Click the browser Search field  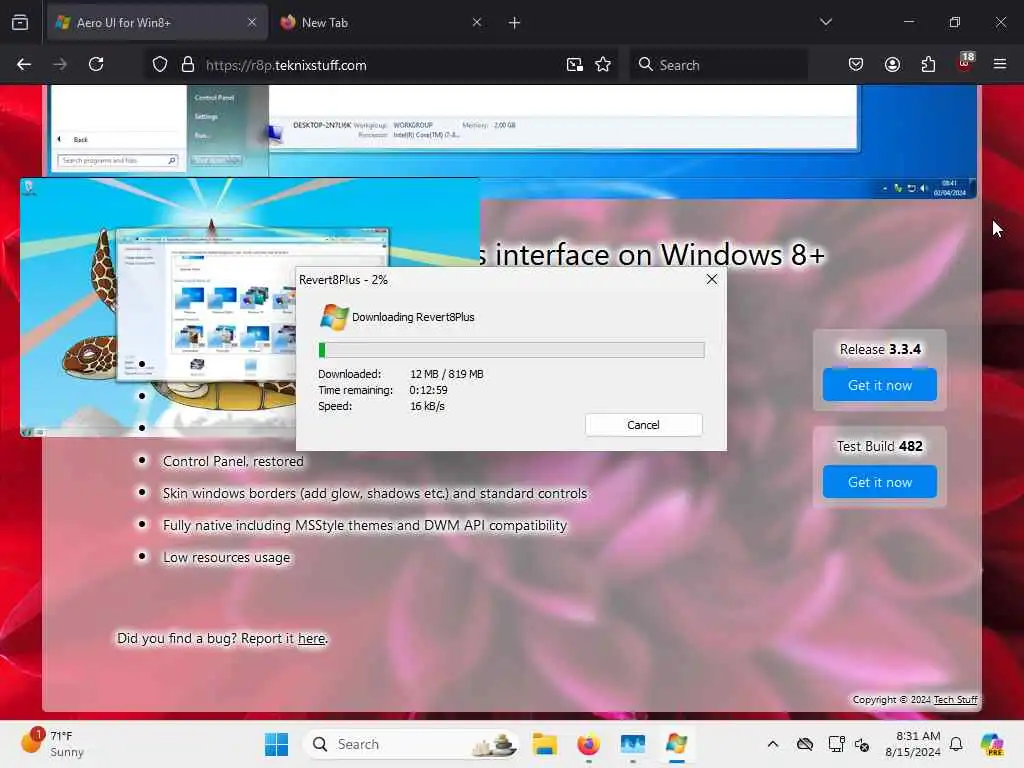(719, 65)
